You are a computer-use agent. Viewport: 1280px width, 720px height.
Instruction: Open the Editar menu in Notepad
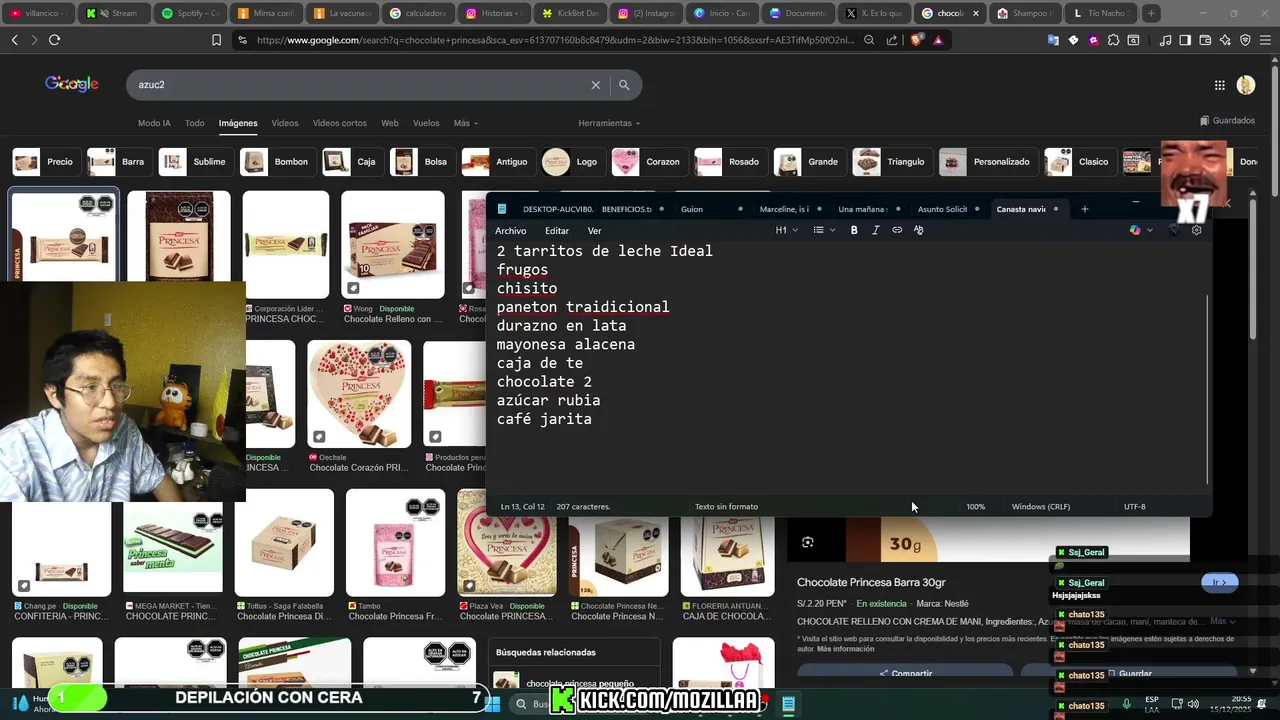[x=557, y=231]
